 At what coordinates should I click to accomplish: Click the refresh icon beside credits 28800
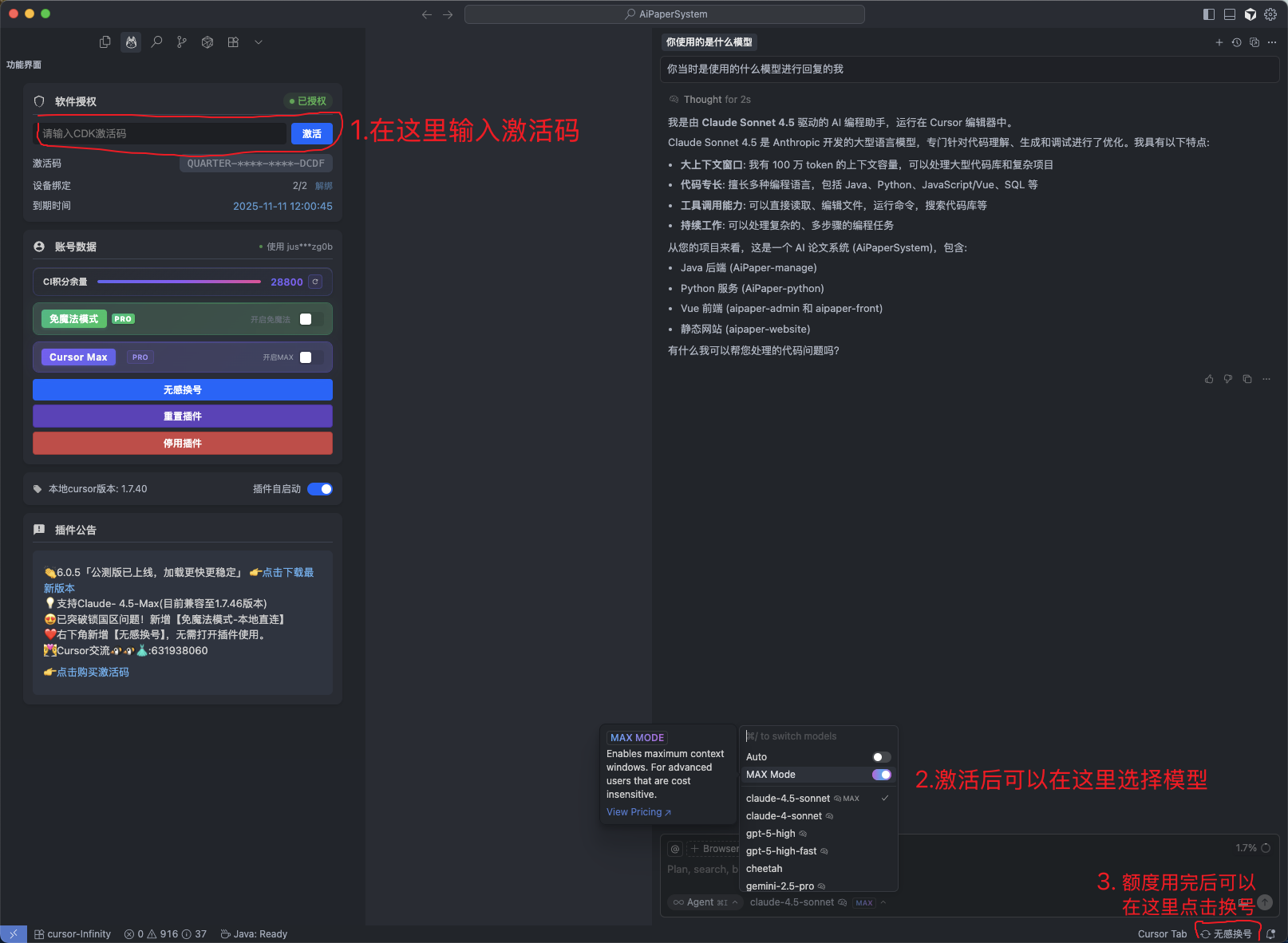[315, 282]
